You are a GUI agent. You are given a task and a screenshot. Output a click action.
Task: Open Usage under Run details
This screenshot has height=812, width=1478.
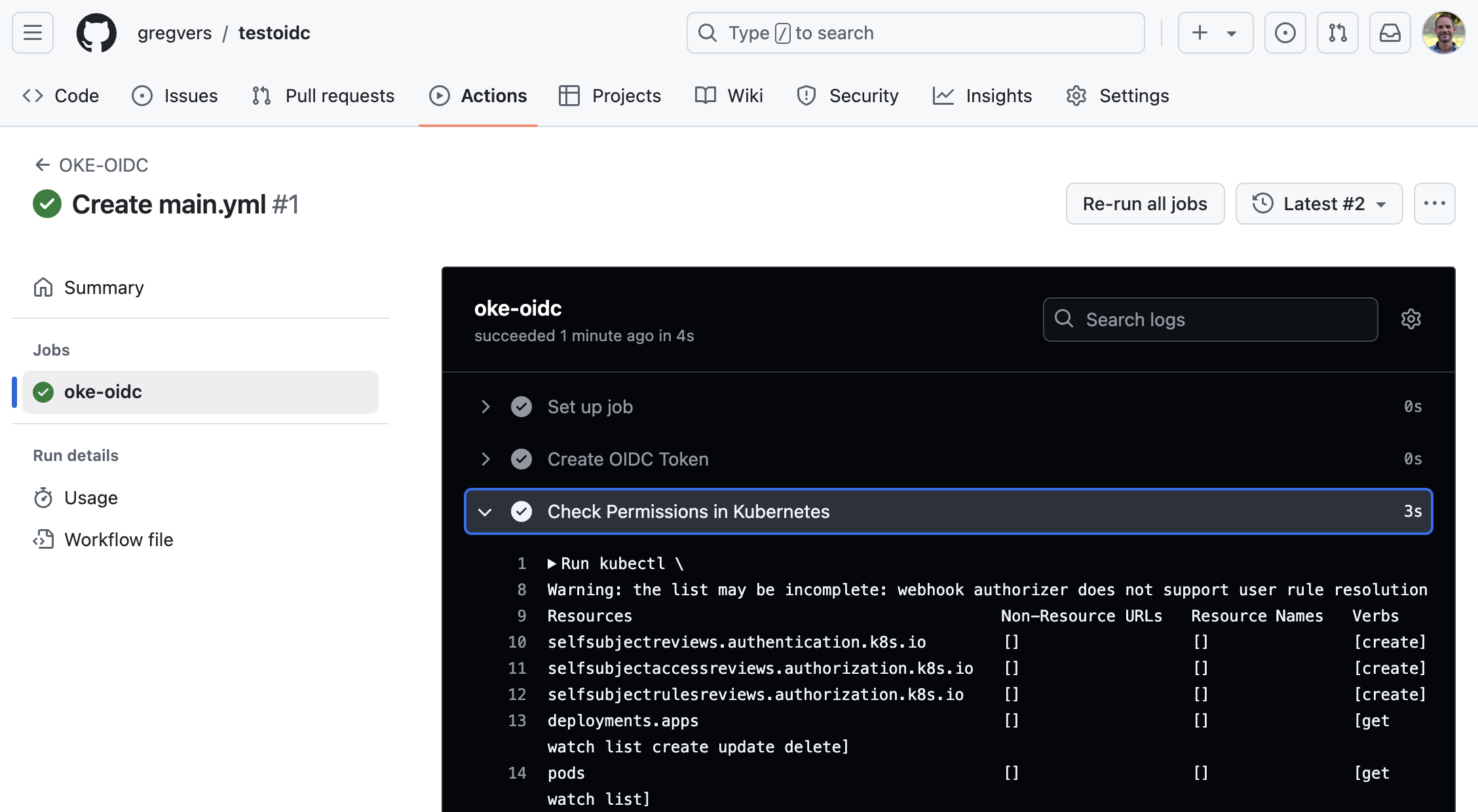point(90,498)
